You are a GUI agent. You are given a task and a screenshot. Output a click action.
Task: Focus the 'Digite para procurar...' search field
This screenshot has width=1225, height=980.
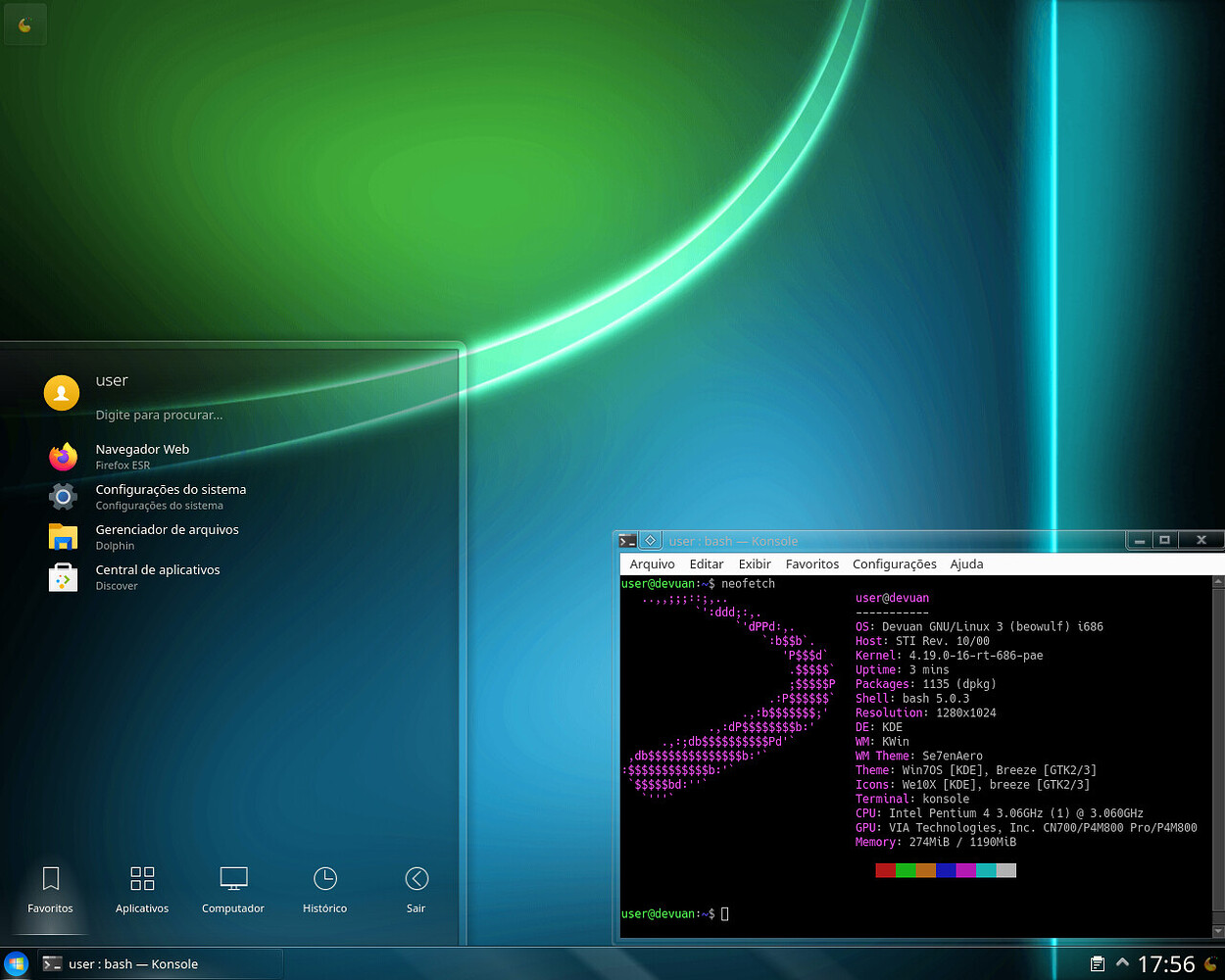[x=159, y=415]
